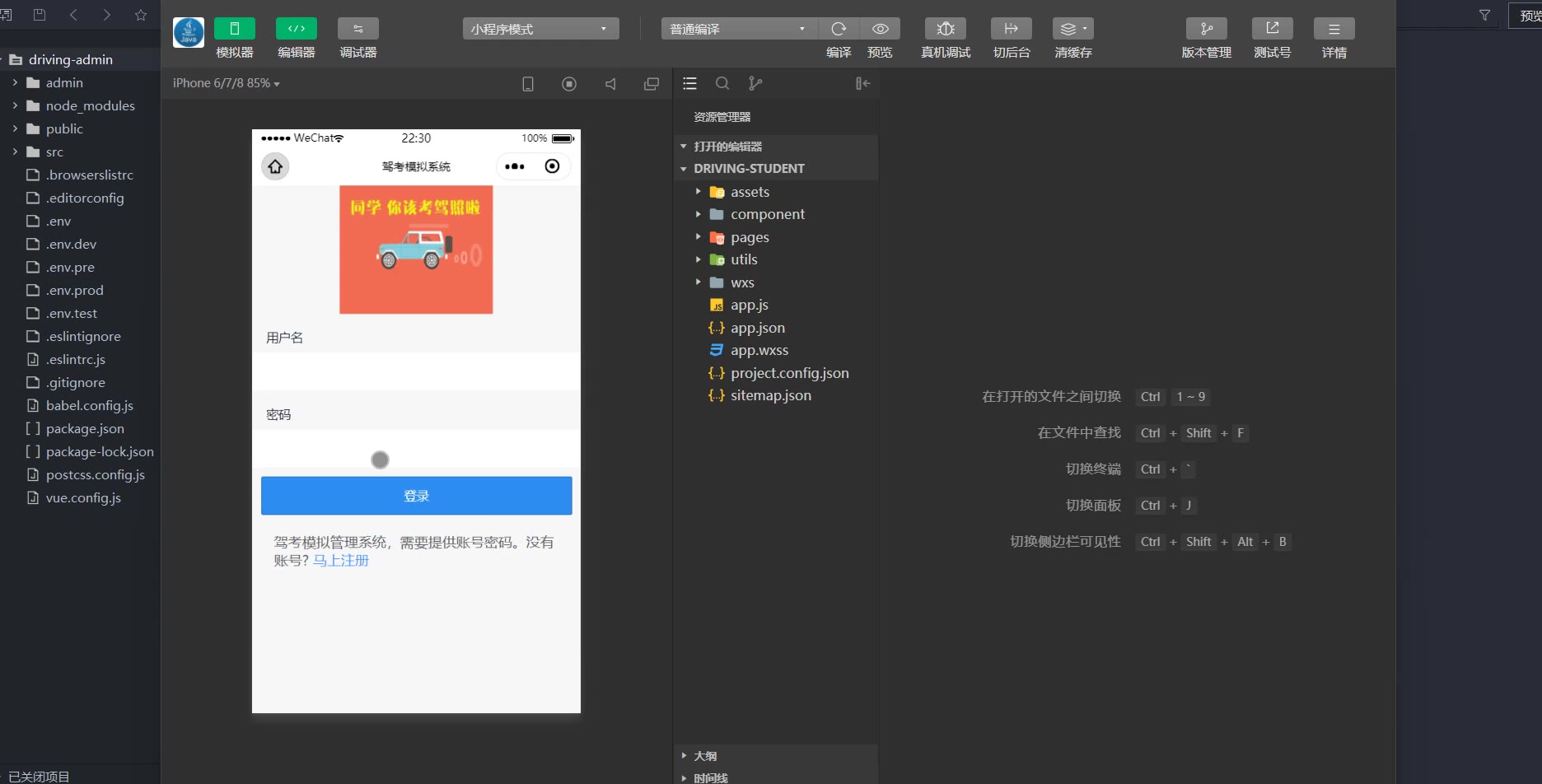Click the filter funnel icon
This screenshot has height=784, width=1542.
[x=1484, y=15]
